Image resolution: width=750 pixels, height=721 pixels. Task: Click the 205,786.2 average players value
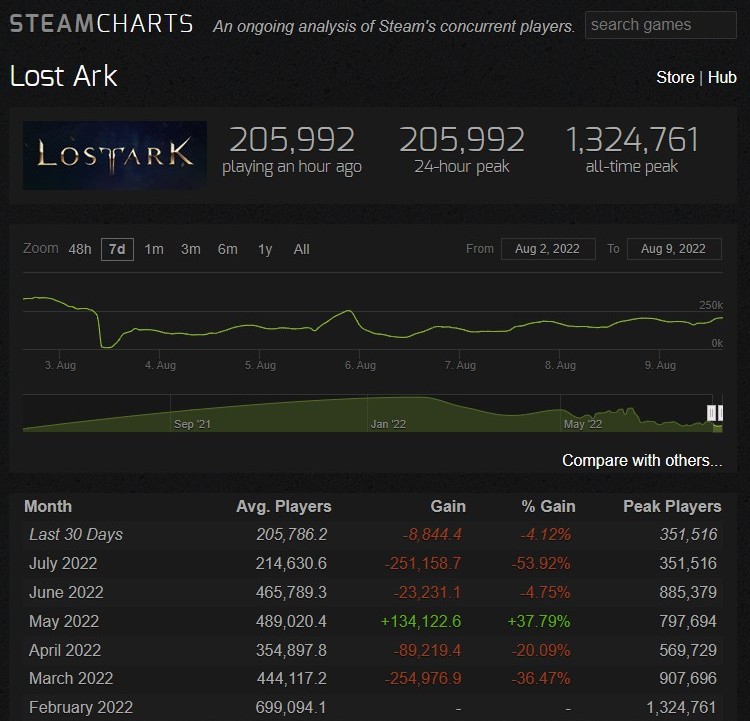click(291, 534)
